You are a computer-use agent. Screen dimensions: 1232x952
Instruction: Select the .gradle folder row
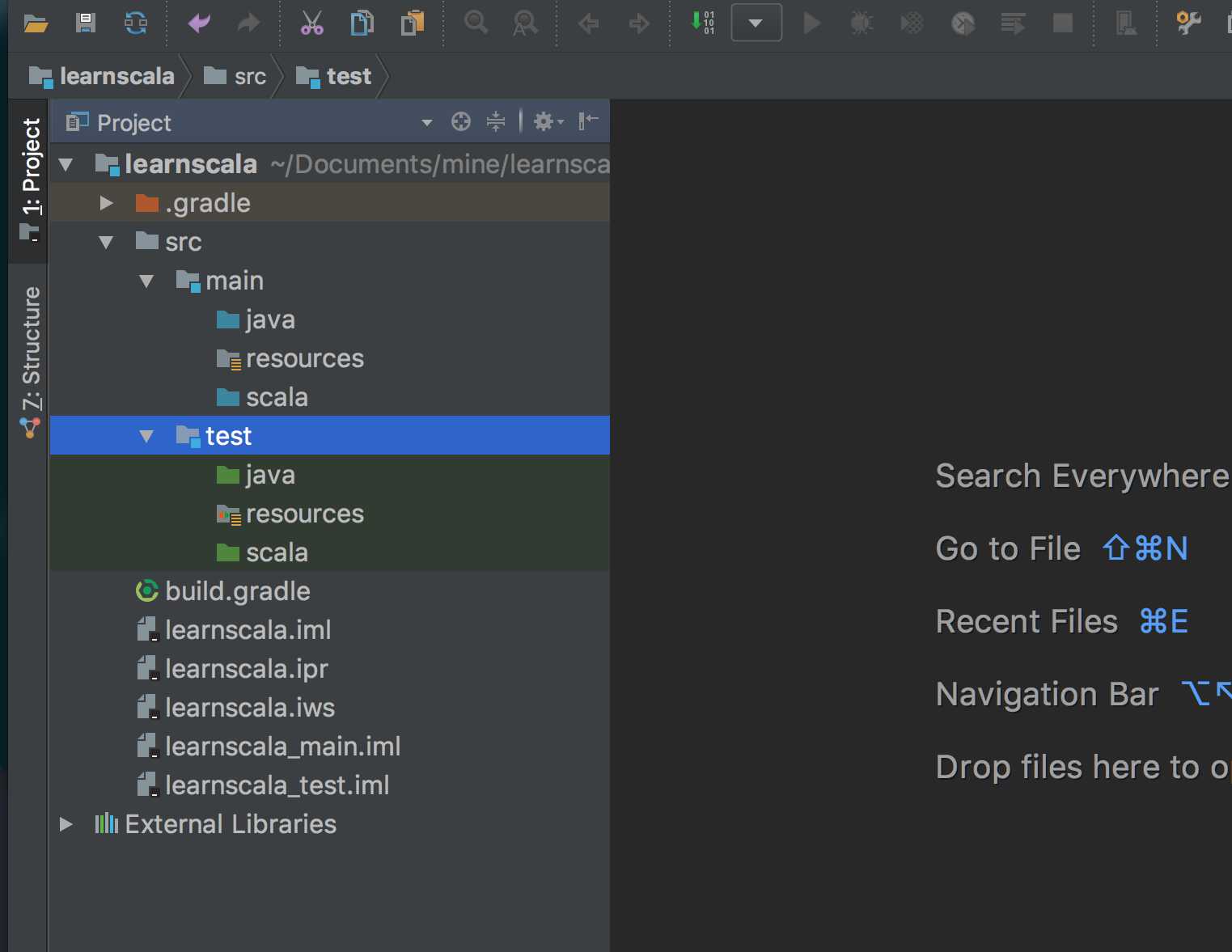click(x=330, y=203)
